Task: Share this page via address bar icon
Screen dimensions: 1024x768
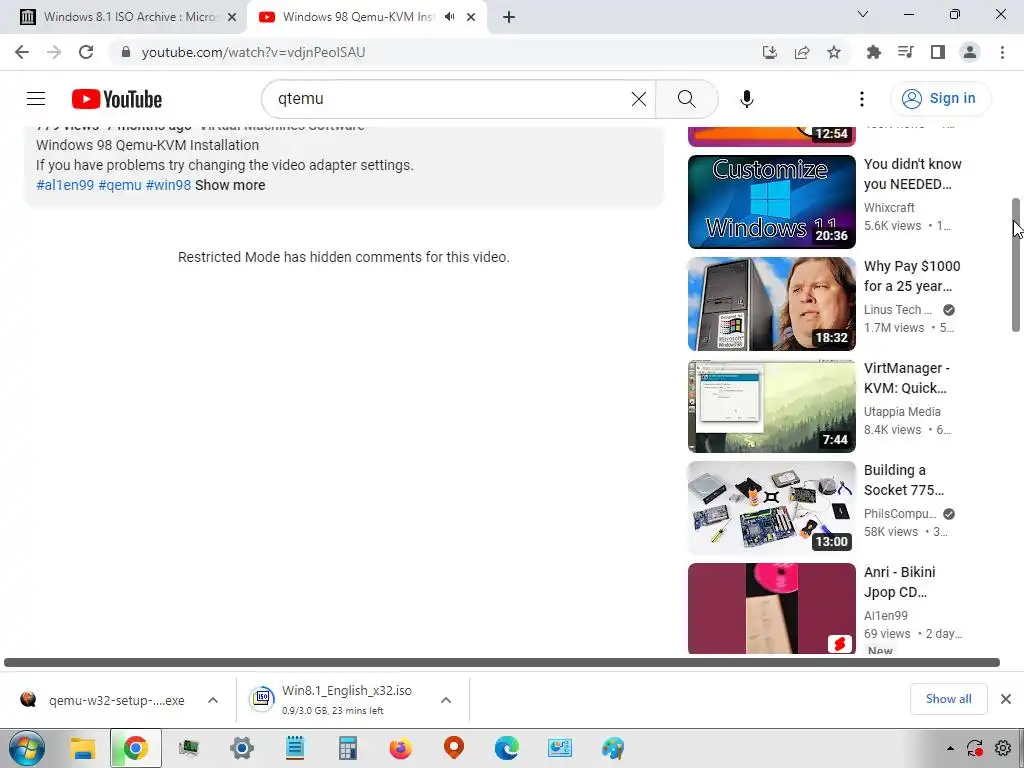Action: pos(802,52)
